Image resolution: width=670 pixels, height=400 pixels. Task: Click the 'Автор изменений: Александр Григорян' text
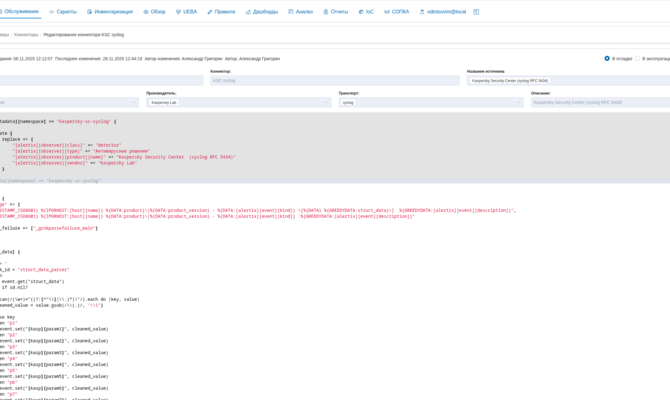[184, 59]
